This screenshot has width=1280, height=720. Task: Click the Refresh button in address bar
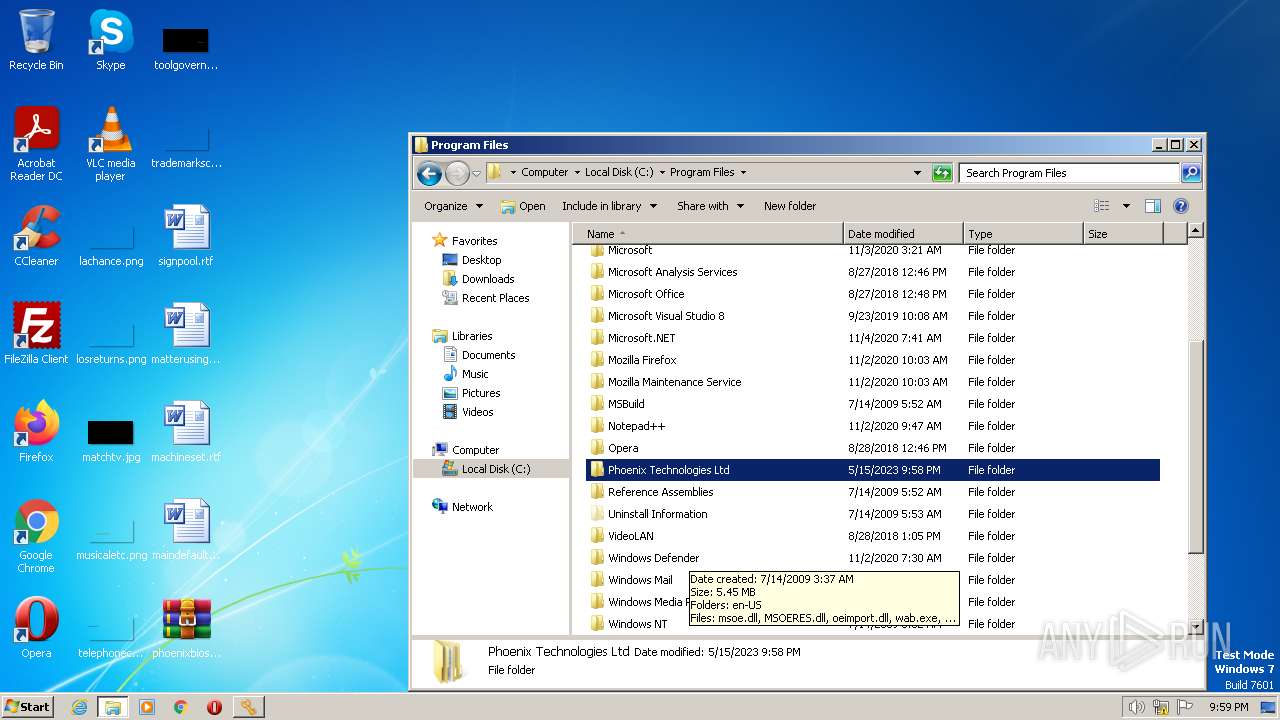[x=942, y=173]
